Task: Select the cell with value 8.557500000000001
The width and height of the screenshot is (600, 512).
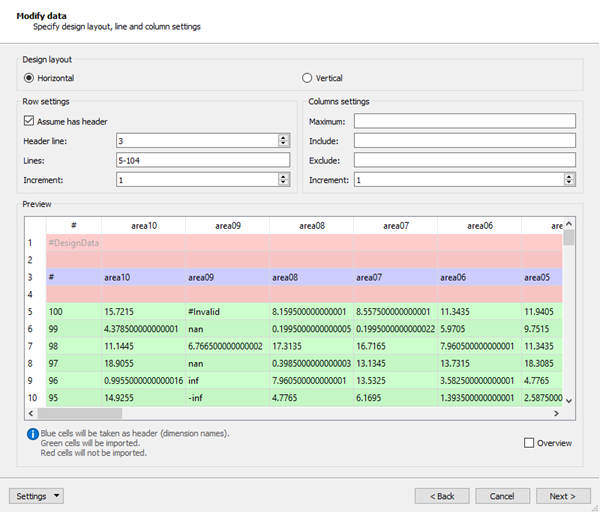Action: pos(396,311)
